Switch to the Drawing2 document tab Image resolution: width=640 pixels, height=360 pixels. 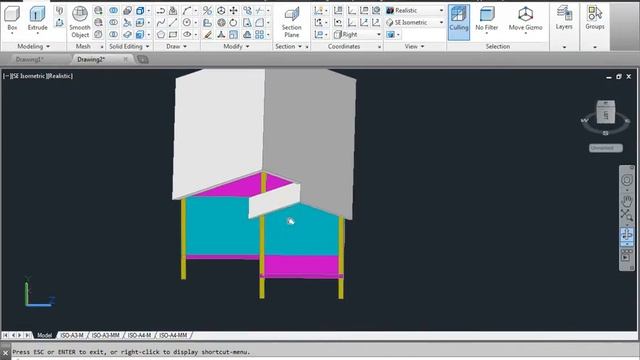pyautogui.click(x=91, y=60)
